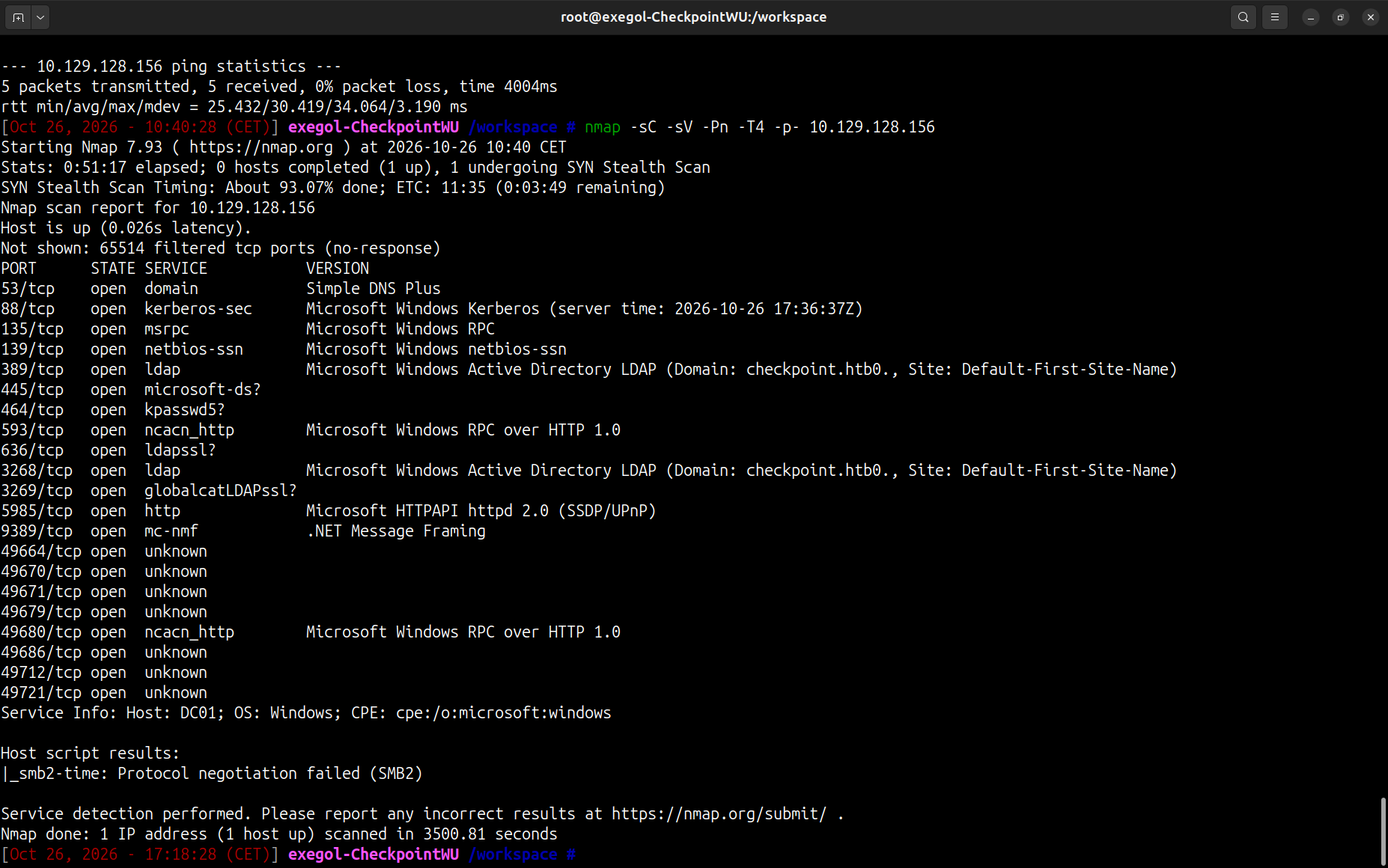Click the https://nmap.org/submit/ URL

click(719, 814)
